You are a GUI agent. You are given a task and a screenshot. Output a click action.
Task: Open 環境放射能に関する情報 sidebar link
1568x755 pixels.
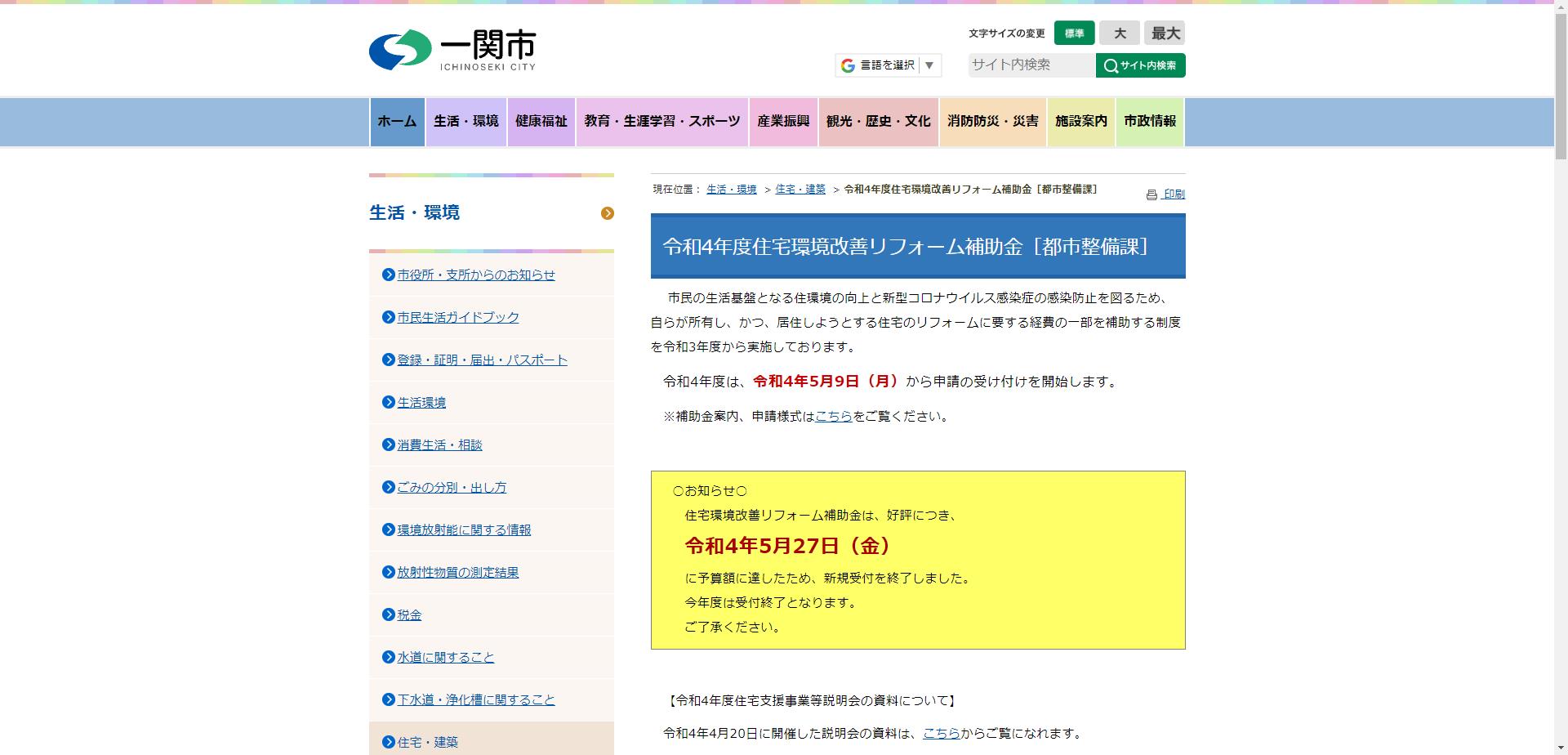(464, 529)
